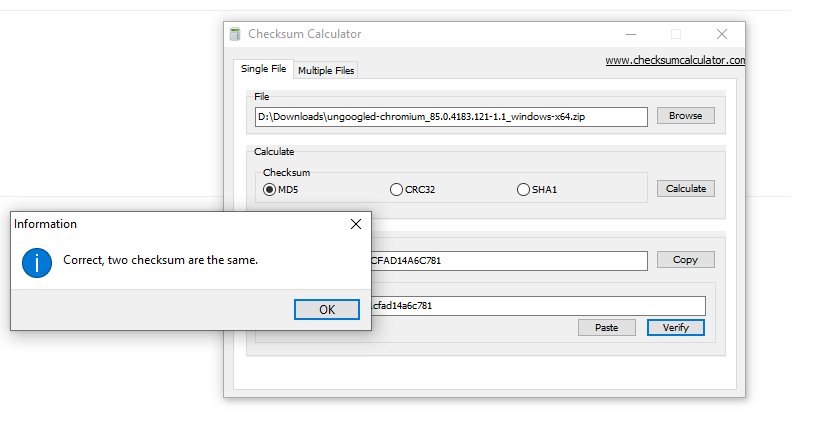833x447 pixels.
Task: Switch to the Single File tab
Action: 263,69
